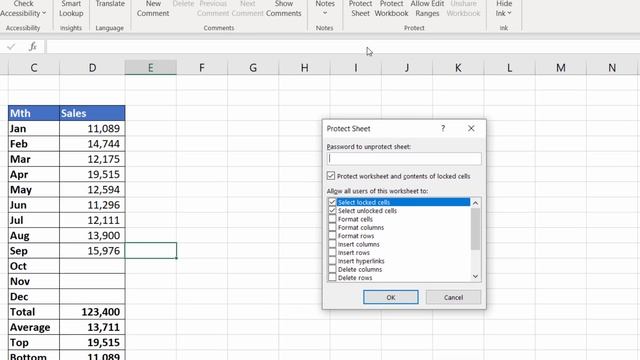Toggle Protect worksheet and contents checkbox

tap(331, 176)
